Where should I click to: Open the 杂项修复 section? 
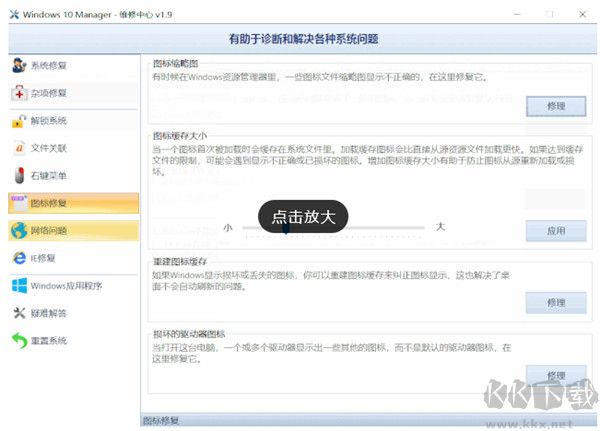click(x=73, y=93)
